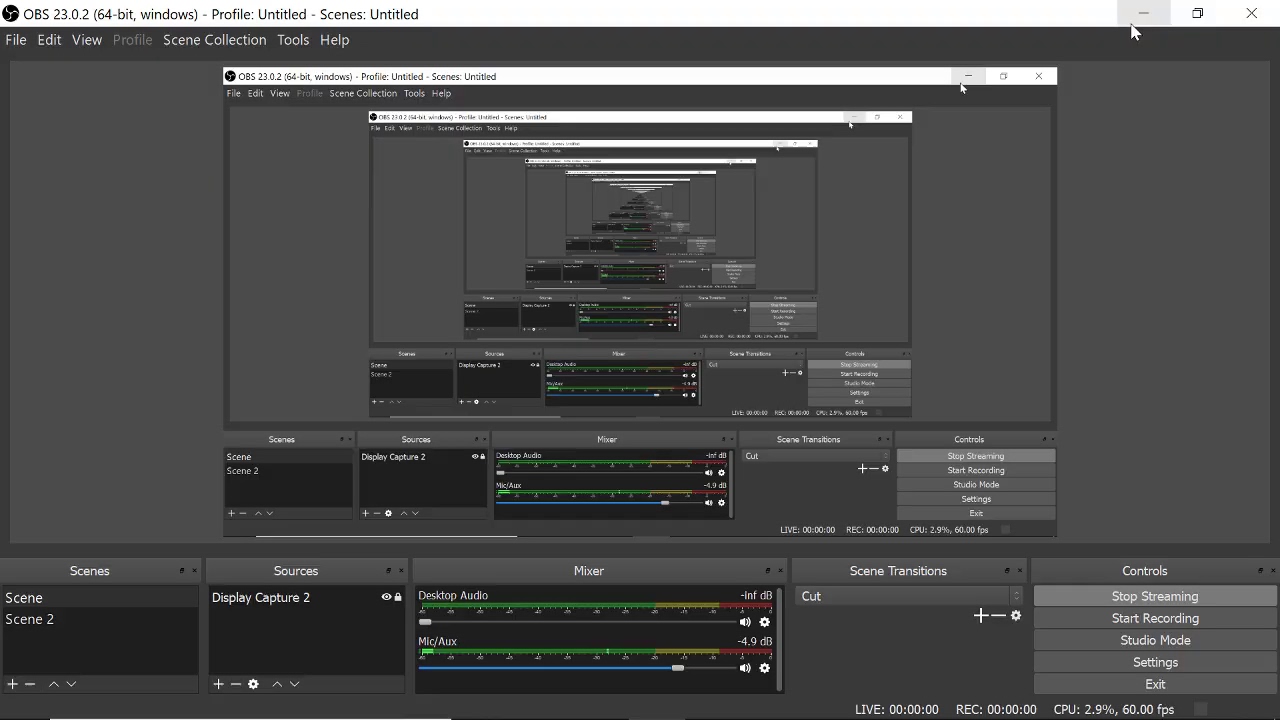Add a new scene with plus icon
This screenshot has height=720, width=1280.
13,684
